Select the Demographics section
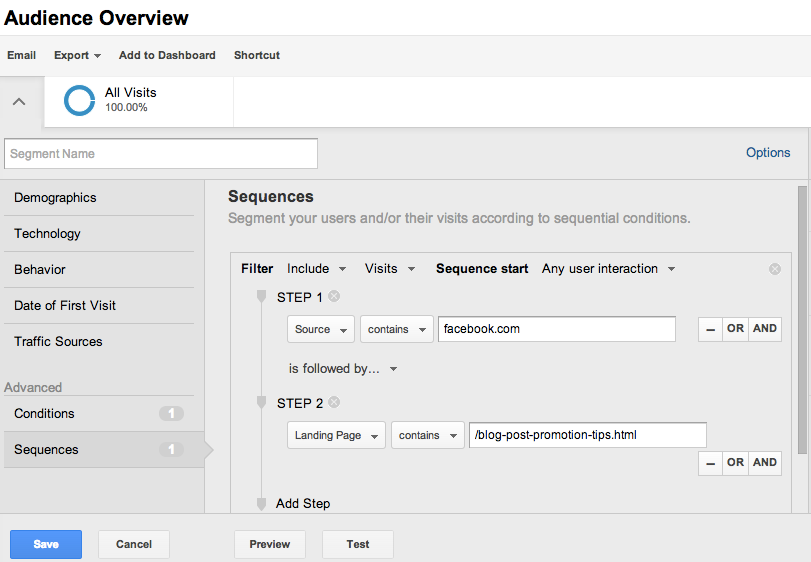 click(99, 198)
